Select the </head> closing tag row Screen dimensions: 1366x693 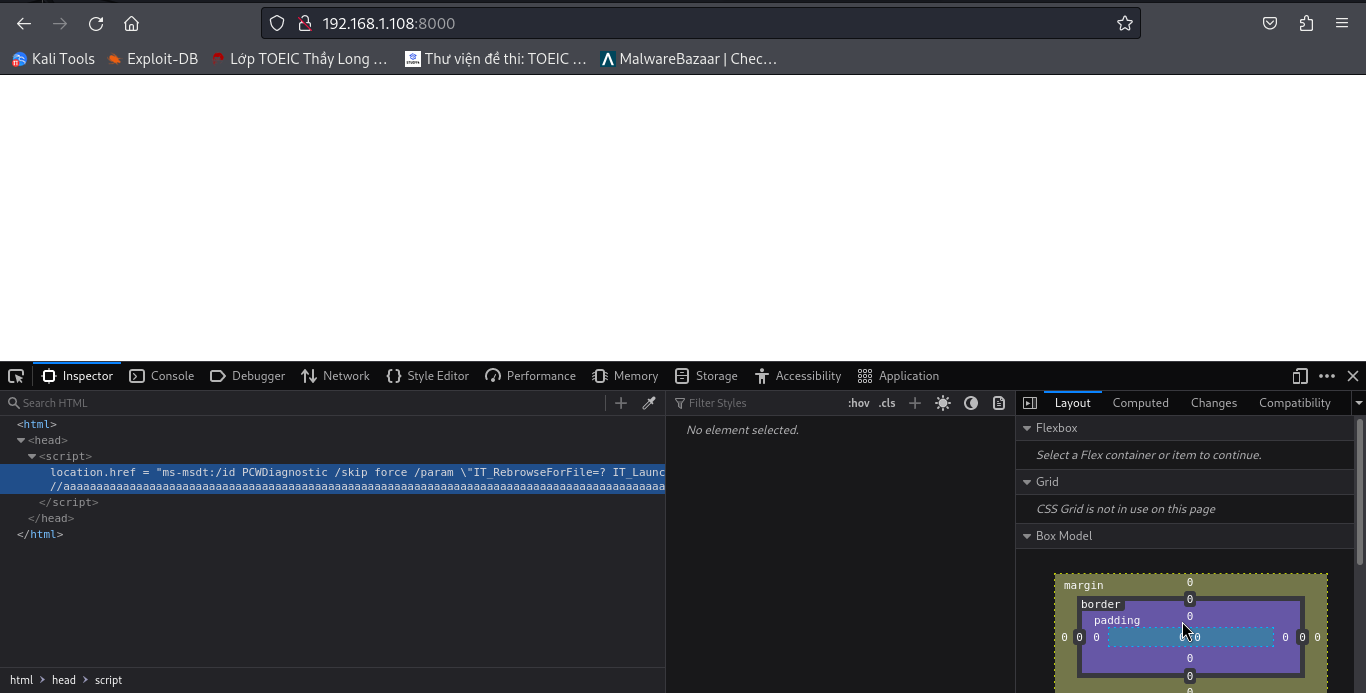[x=332, y=518]
